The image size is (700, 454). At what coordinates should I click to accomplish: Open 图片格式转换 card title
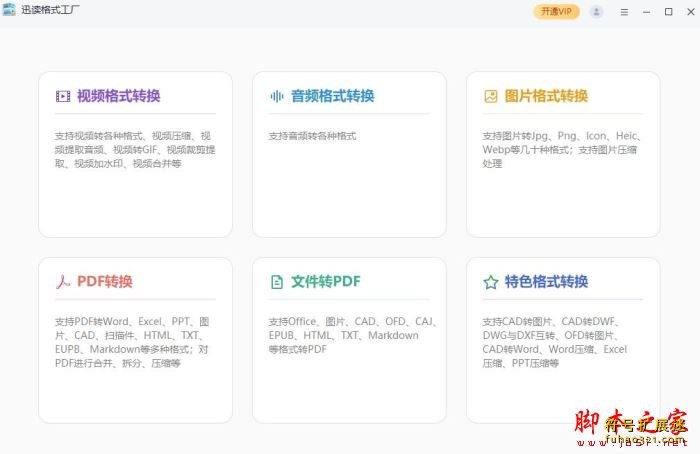[546, 96]
